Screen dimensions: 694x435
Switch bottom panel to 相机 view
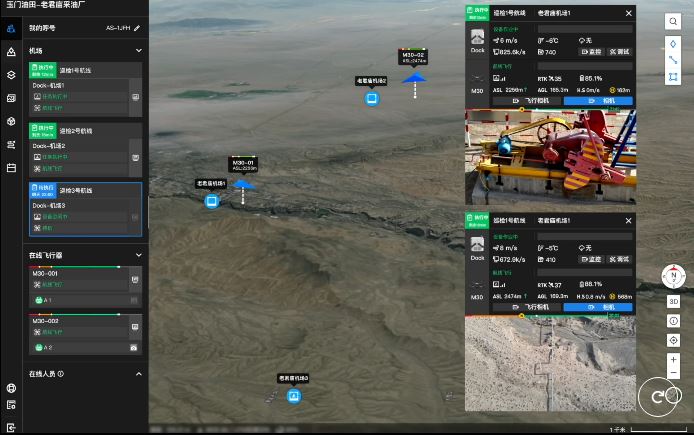tap(598, 307)
